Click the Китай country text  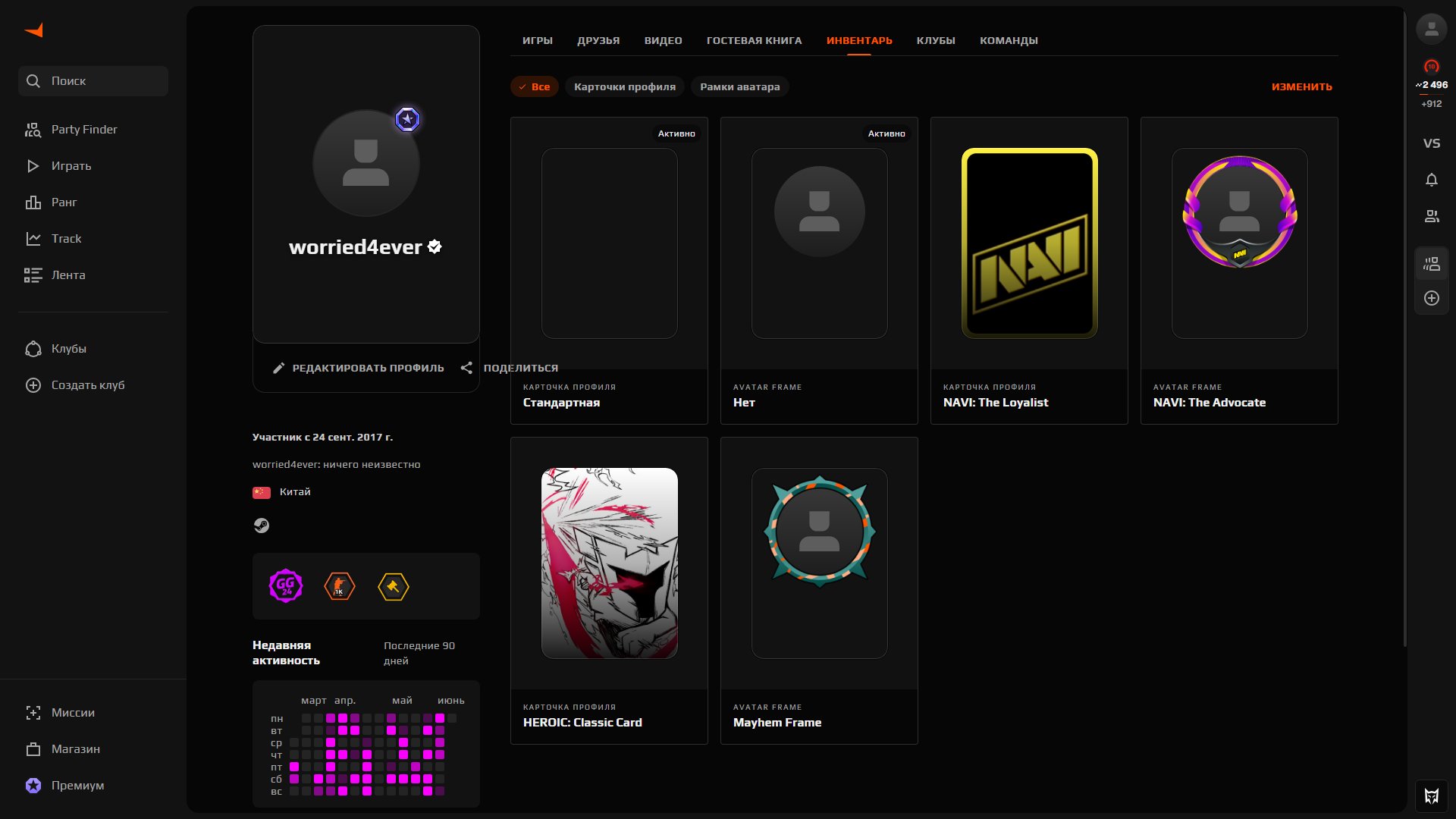point(295,492)
